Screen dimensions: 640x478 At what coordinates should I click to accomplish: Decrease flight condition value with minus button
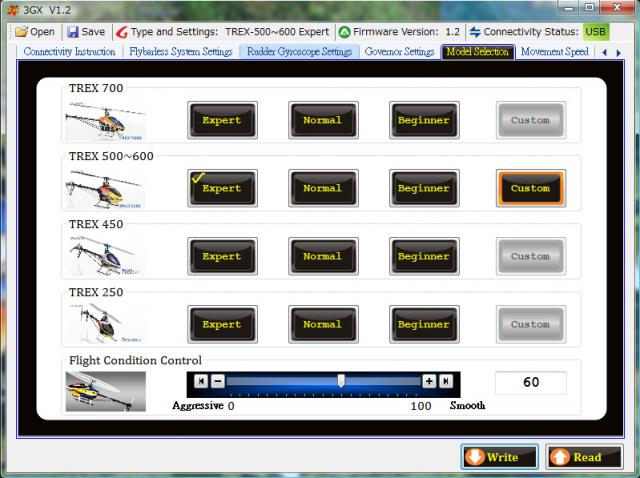click(x=218, y=381)
